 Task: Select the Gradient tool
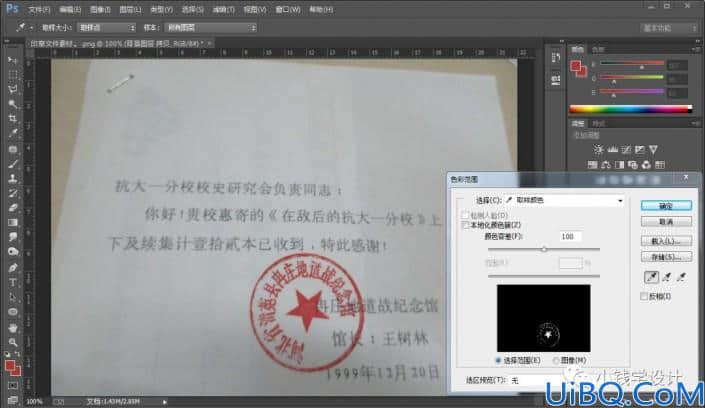(x=13, y=222)
